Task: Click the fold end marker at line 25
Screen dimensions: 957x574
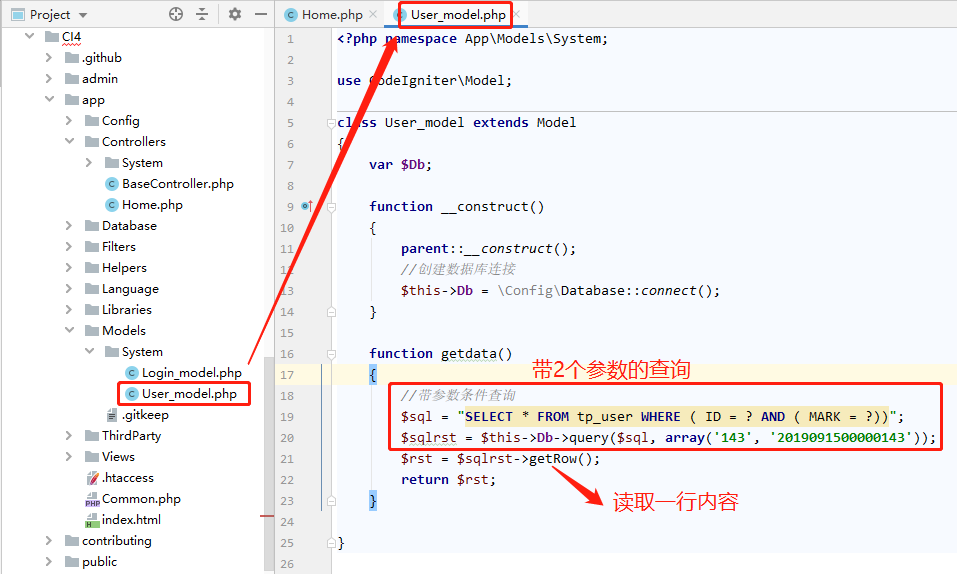Action: pyautogui.click(x=331, y=542)
